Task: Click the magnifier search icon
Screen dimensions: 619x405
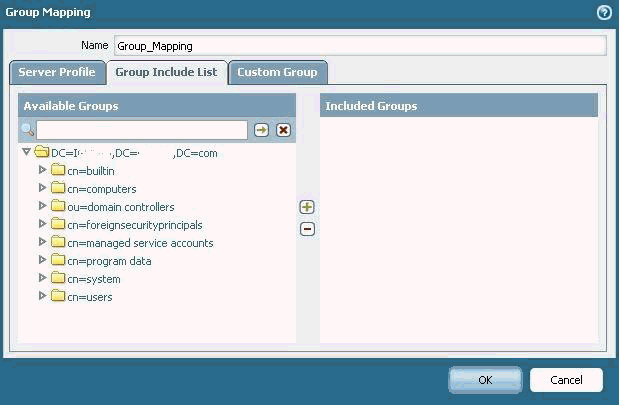Action: pyautogui.click(x=27, y=130)
